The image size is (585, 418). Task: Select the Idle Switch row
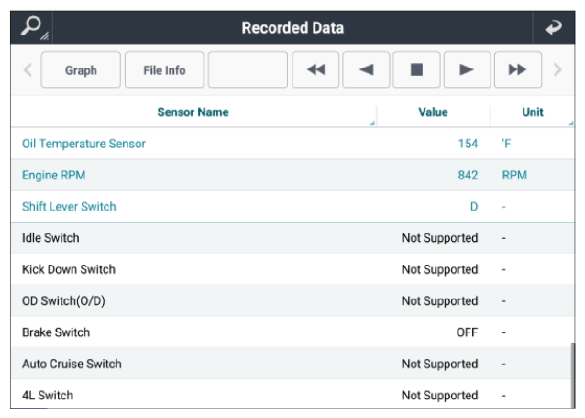click(293, 238)
